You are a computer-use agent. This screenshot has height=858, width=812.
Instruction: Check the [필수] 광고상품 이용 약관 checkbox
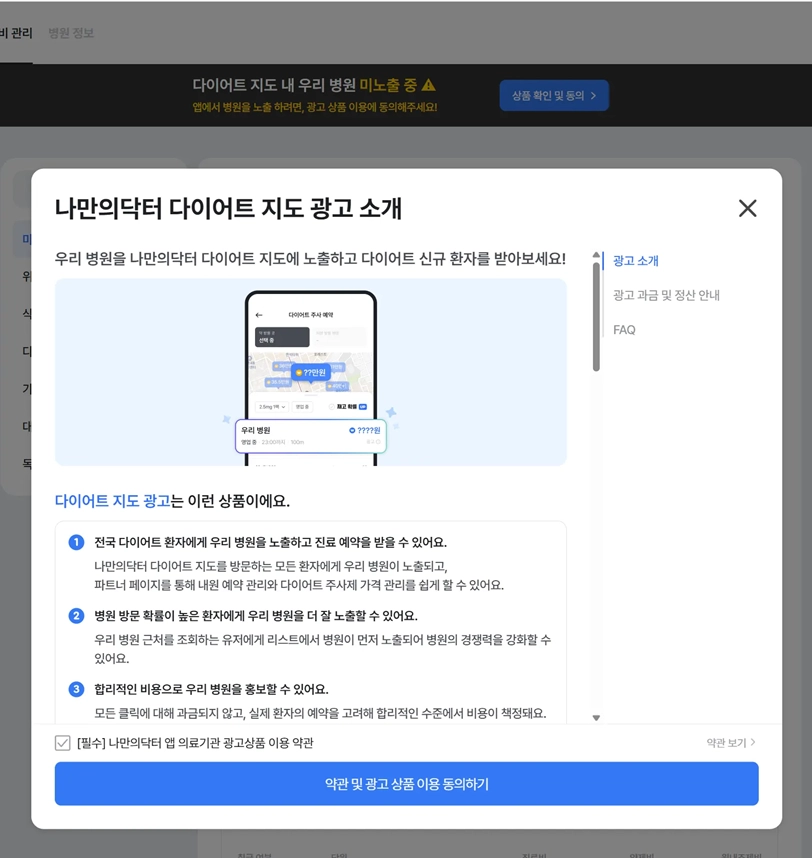coord(62,743)
